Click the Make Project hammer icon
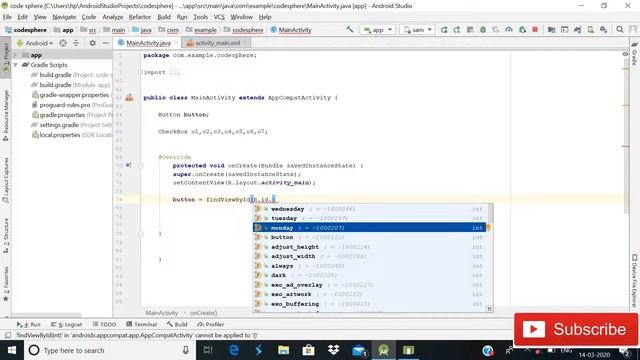The image size is (640, 360). click(x=350, y=29)
